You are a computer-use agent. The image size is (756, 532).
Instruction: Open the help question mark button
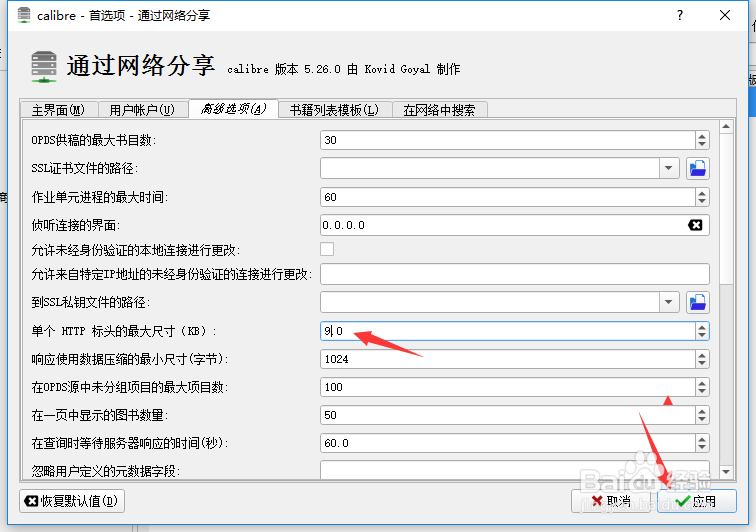coord(681,16)
